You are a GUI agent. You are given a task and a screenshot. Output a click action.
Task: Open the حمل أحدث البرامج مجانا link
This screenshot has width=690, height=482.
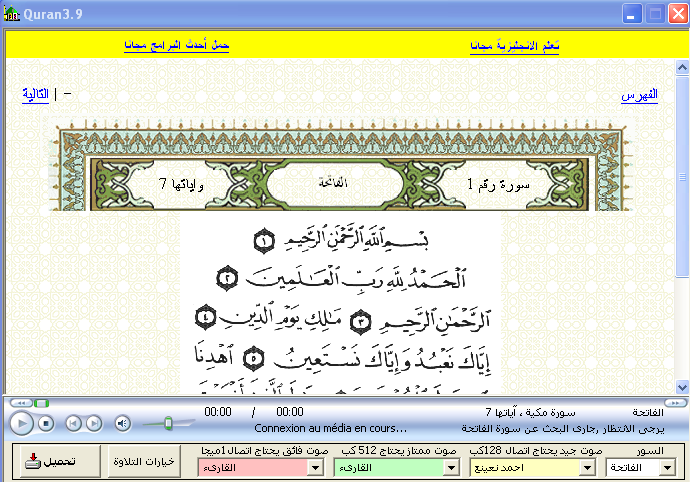[x=176, y=45]
